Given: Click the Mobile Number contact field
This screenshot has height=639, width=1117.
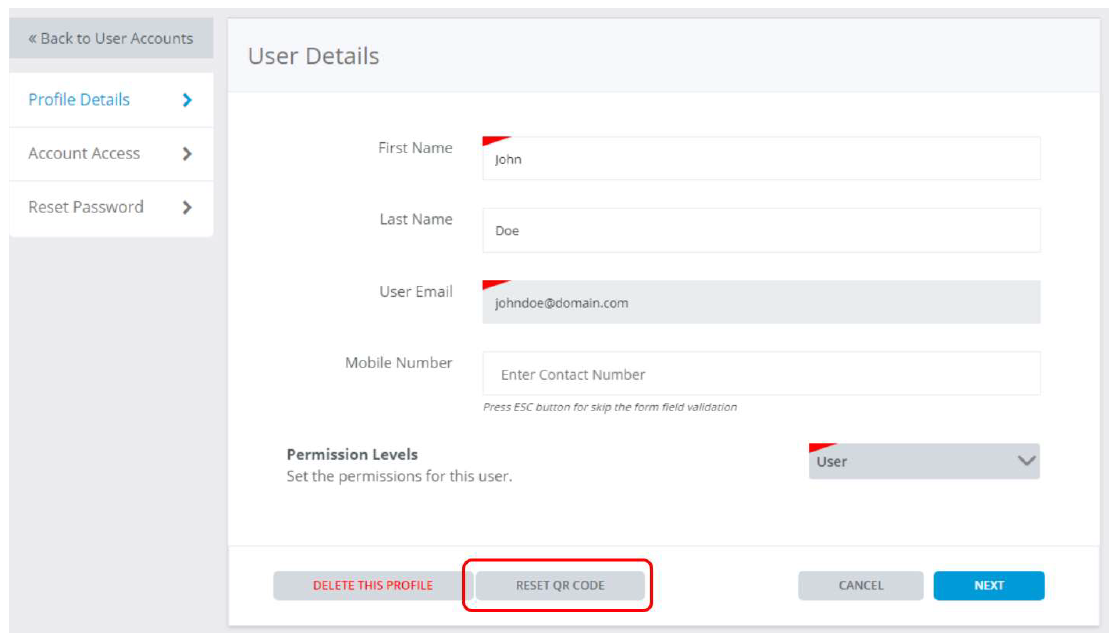Looking at the screenshot, I should point(760,374).
